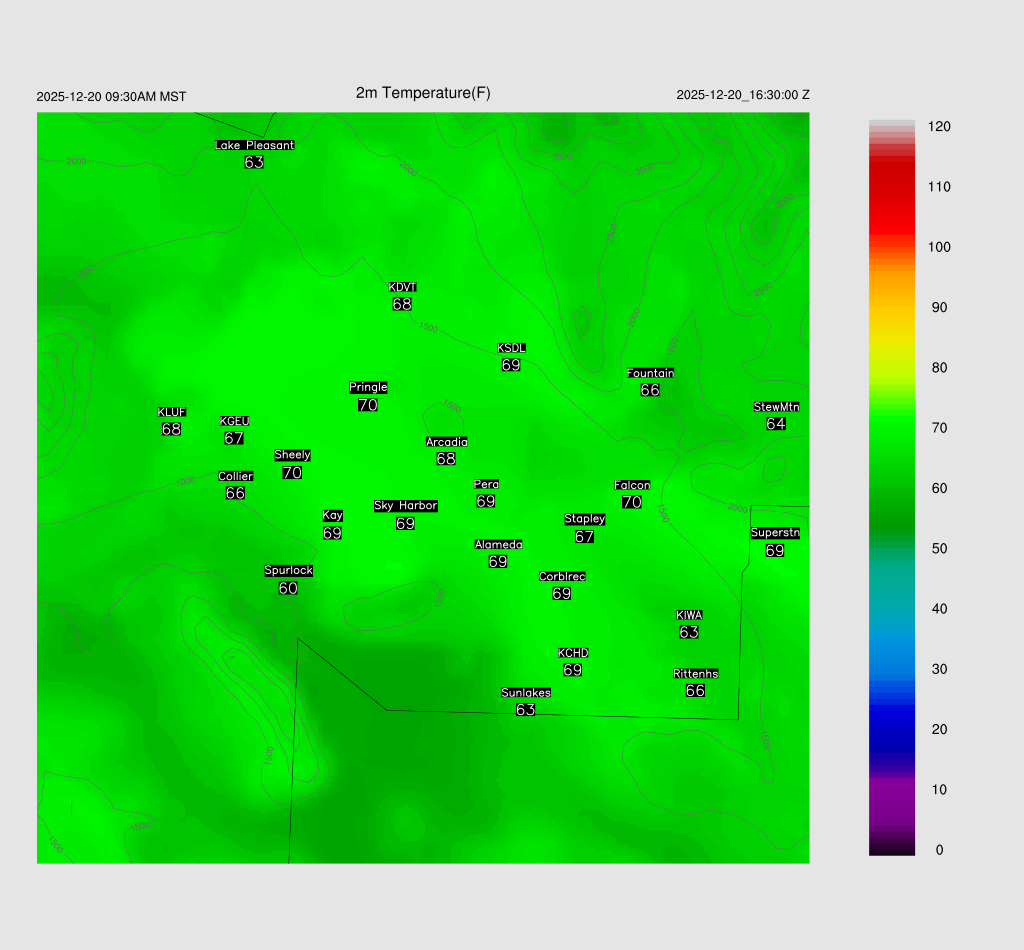This screenshot has width=1024, height=950.
Task: Select the Arcadia station label
Action: [446, 442]
